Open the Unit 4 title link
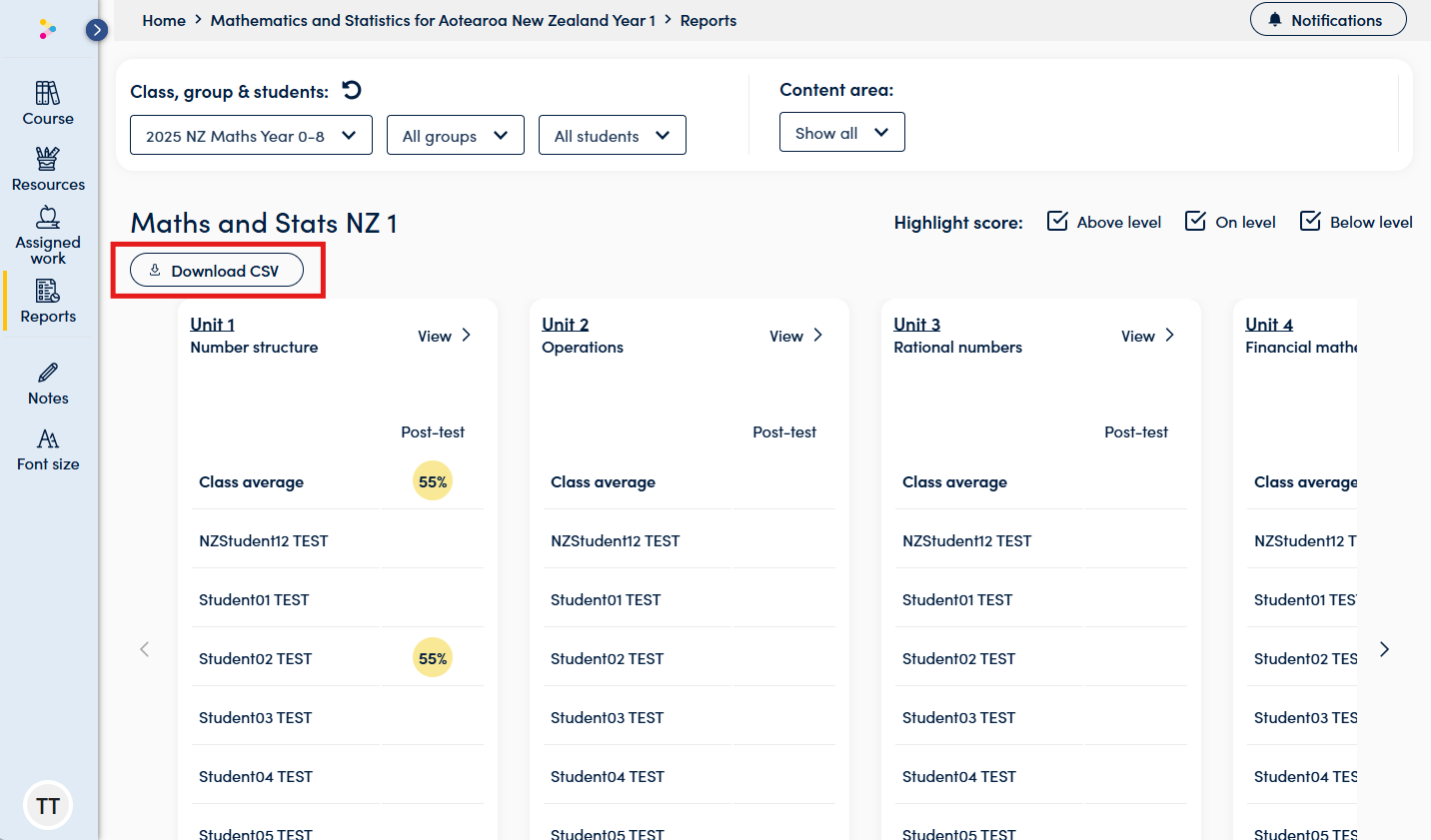1431x840 pixels. click(1269, 324)
